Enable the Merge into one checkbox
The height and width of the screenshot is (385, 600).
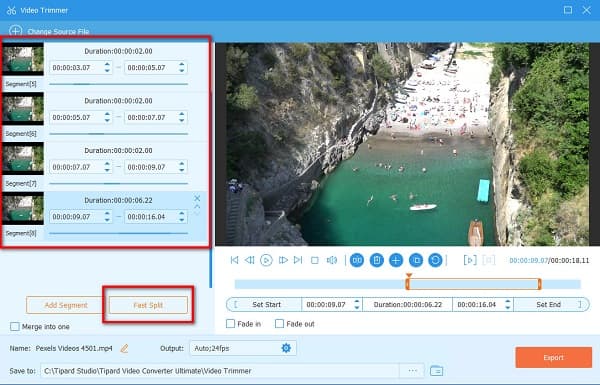15,326
